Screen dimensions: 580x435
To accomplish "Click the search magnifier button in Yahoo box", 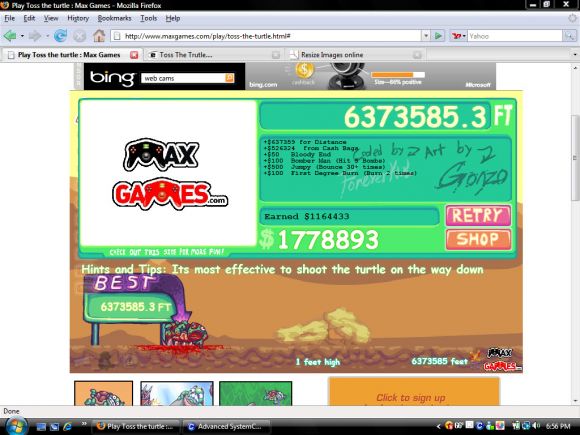I will (569, 36).
